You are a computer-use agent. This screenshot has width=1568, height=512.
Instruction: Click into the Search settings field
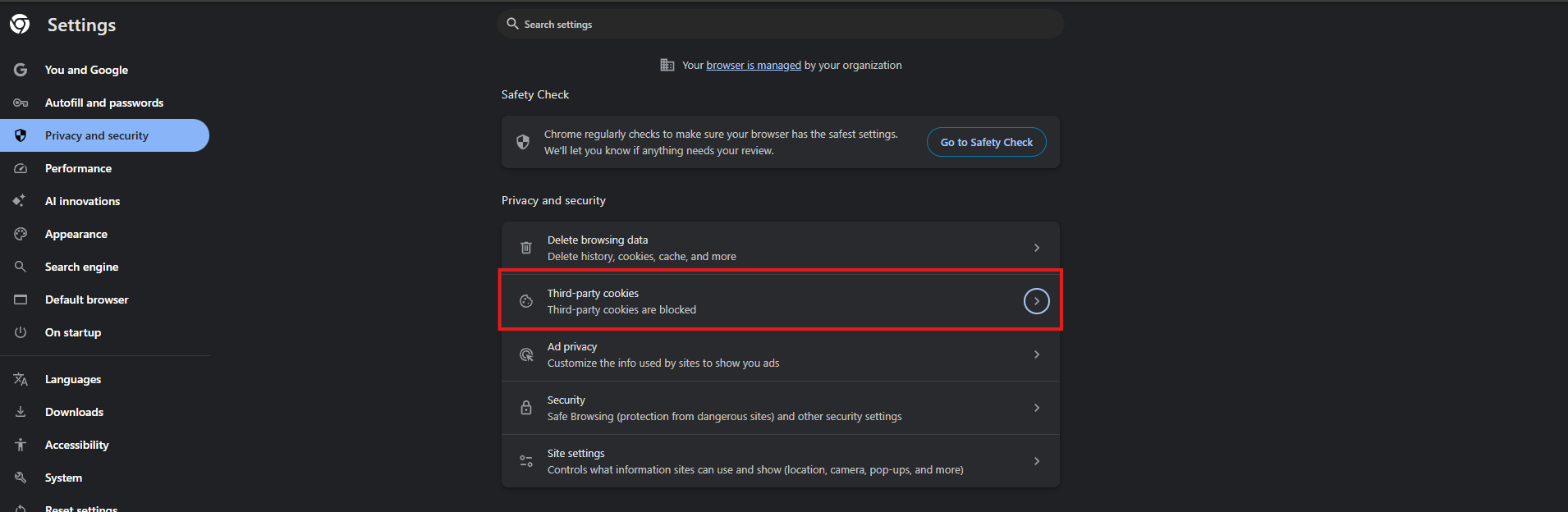780,25
